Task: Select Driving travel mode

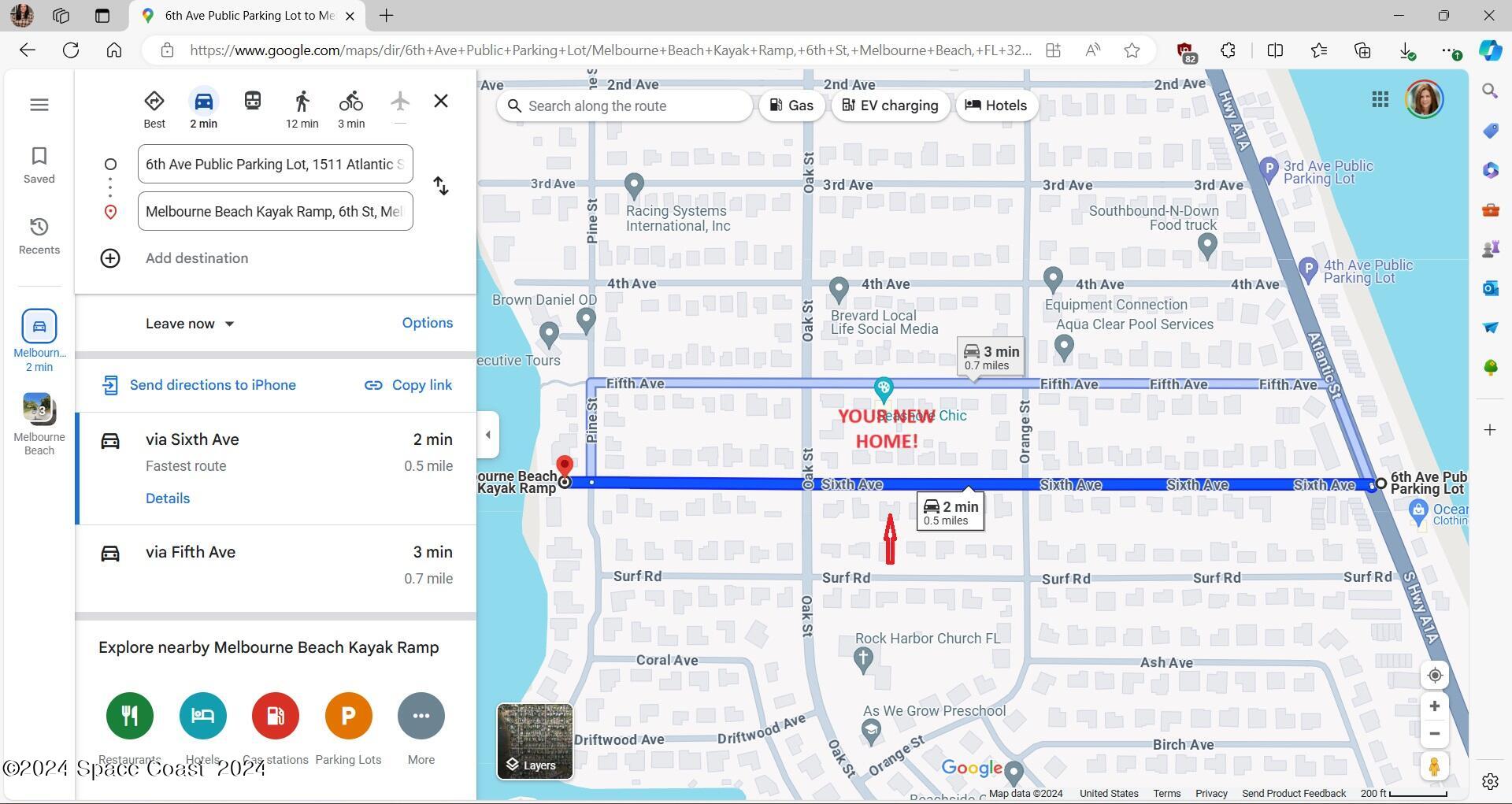Action: pos(203,109)
